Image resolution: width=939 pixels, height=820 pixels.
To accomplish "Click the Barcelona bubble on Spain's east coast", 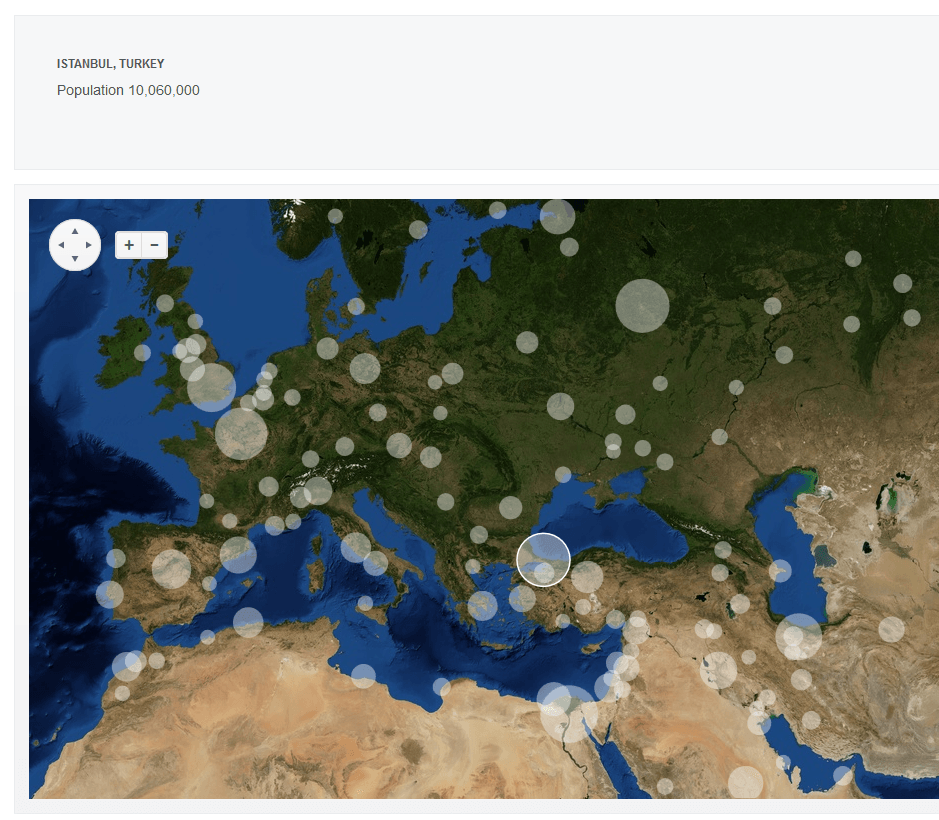I will pyautogui.click(x=238, y=555).
